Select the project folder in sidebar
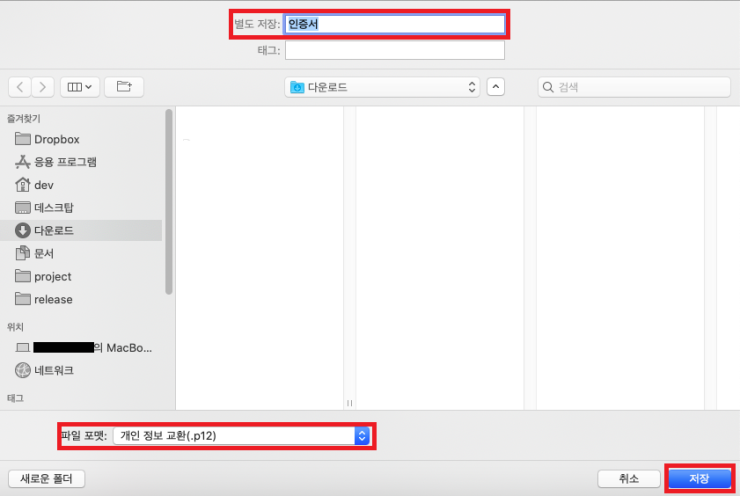The height and width of the screenshot is (496, 740). (52, 277)
